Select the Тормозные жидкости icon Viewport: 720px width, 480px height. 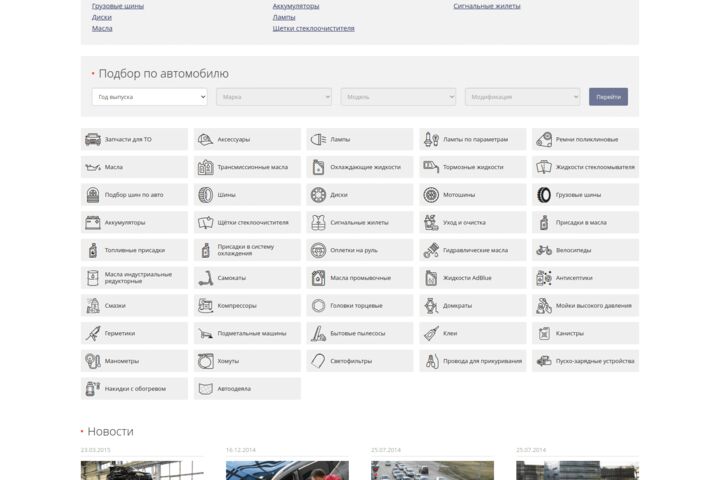[431, 167]
